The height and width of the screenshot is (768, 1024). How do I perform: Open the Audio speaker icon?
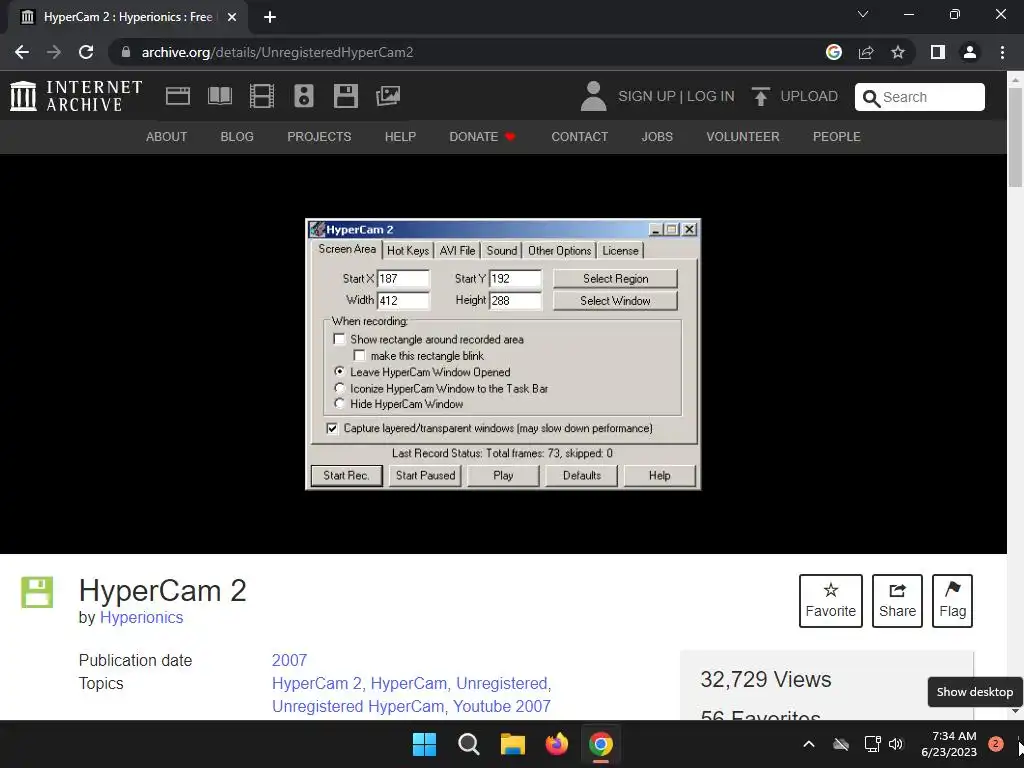(x=304, y=96)
